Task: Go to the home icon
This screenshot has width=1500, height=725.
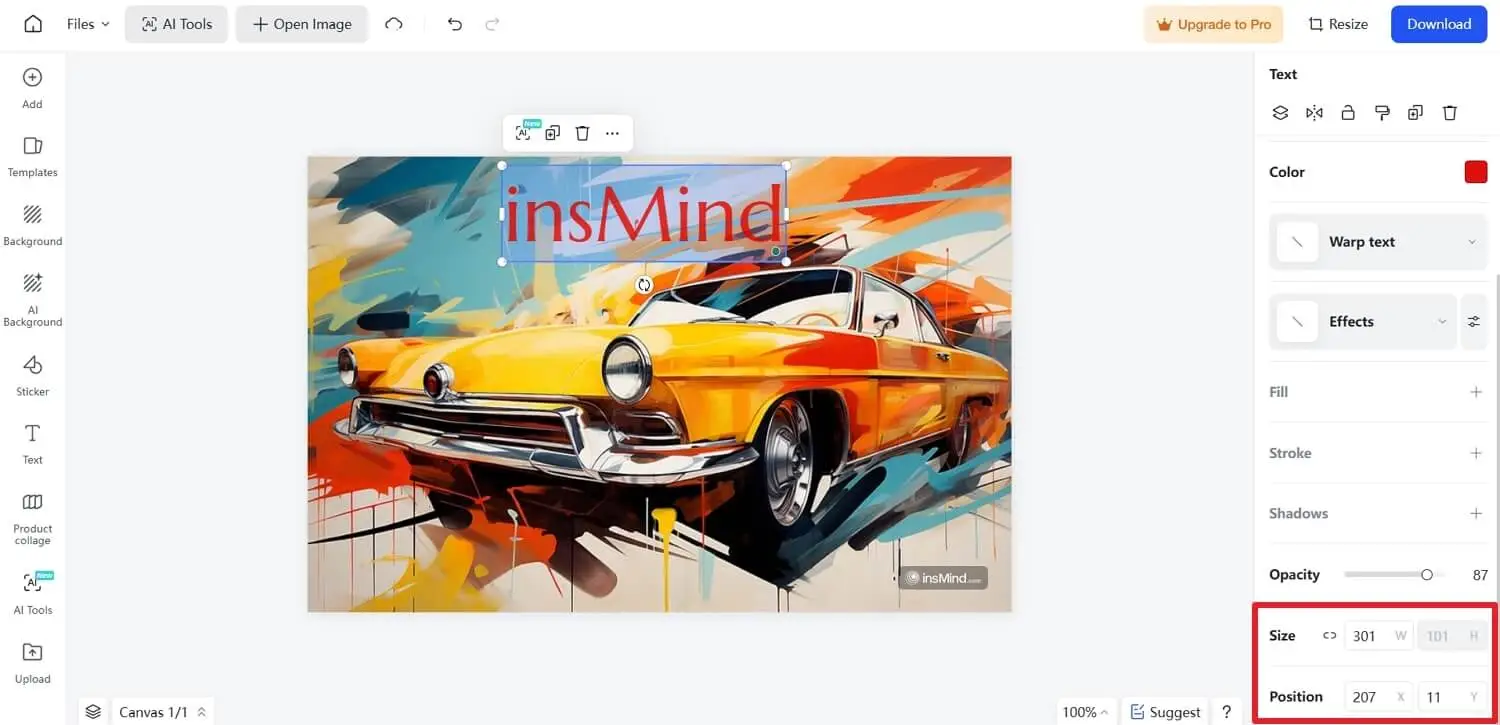Action: pyautogui.click(x=33, y=24)
